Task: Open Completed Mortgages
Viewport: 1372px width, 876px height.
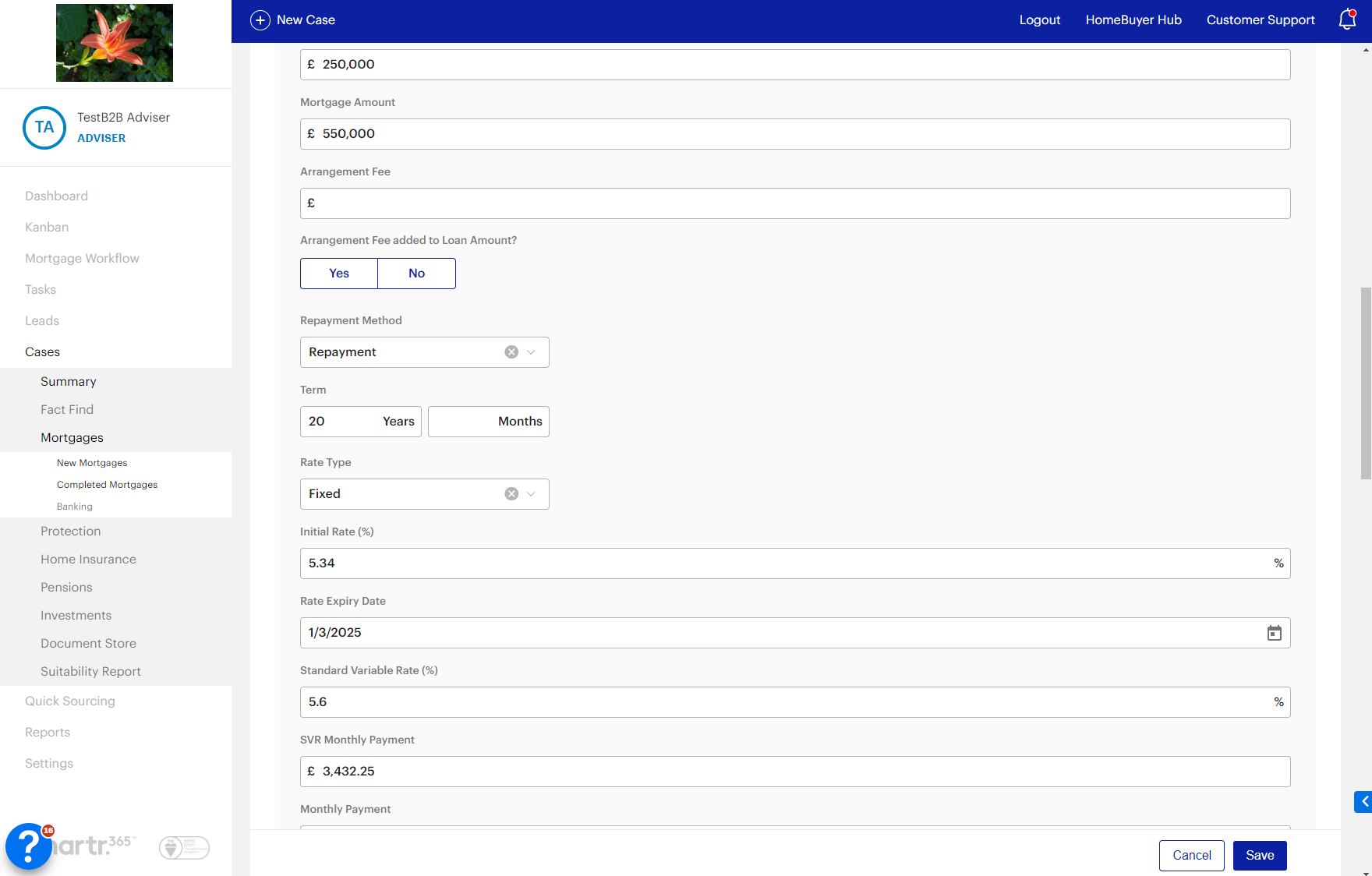Action: coord(107,485)
